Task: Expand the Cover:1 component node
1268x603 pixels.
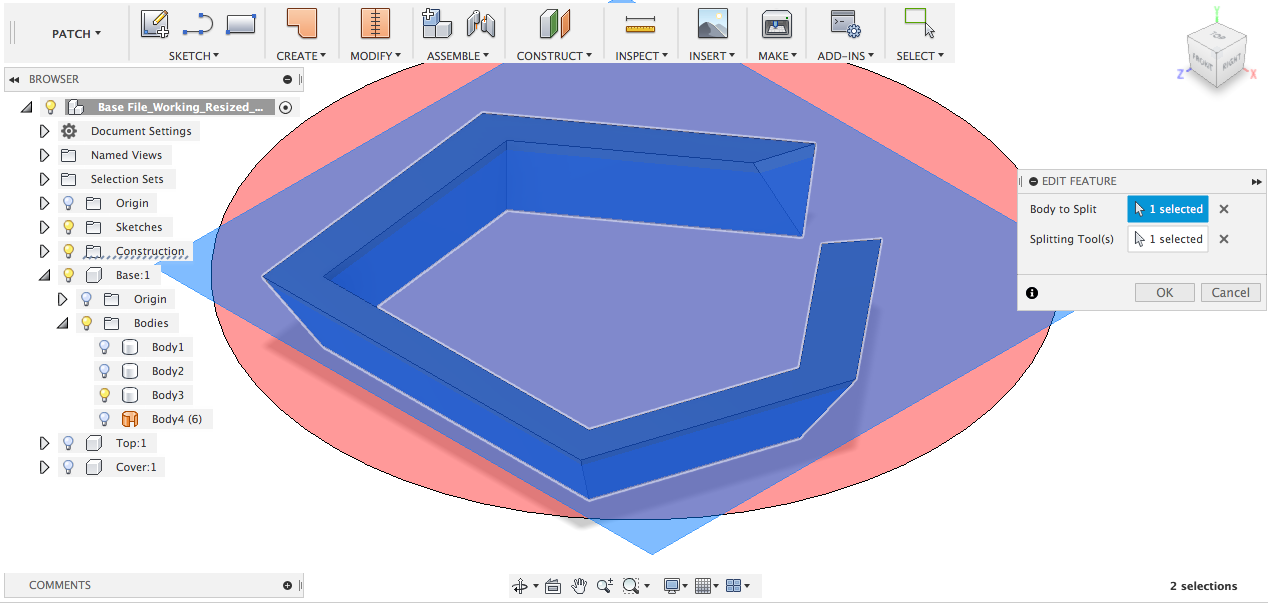Action: pos(44,467)
